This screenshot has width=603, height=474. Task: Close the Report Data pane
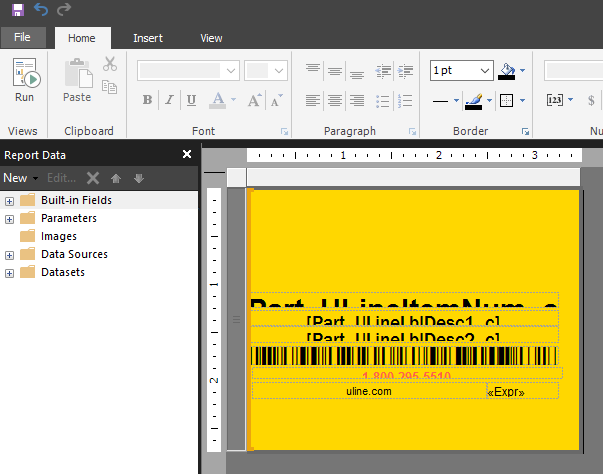pos(187,154)
